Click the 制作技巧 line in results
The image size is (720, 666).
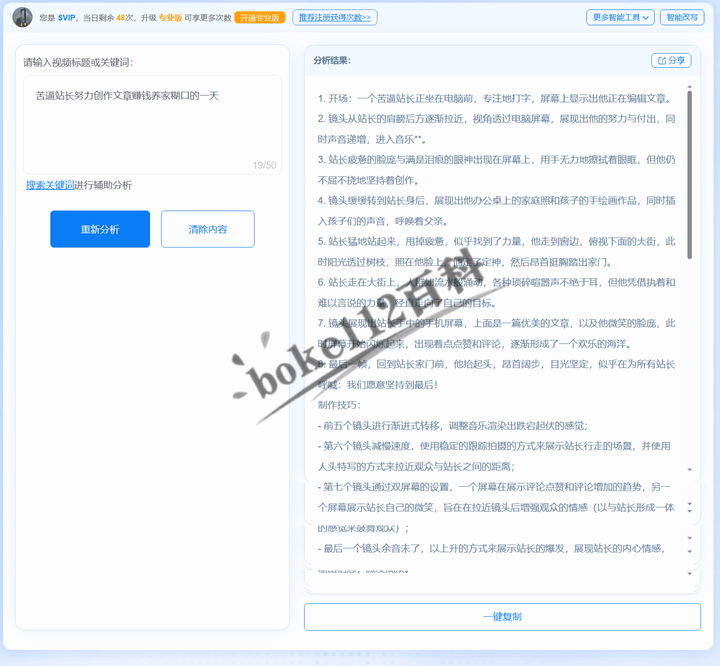pyautogui.click(x=339, y=405)
